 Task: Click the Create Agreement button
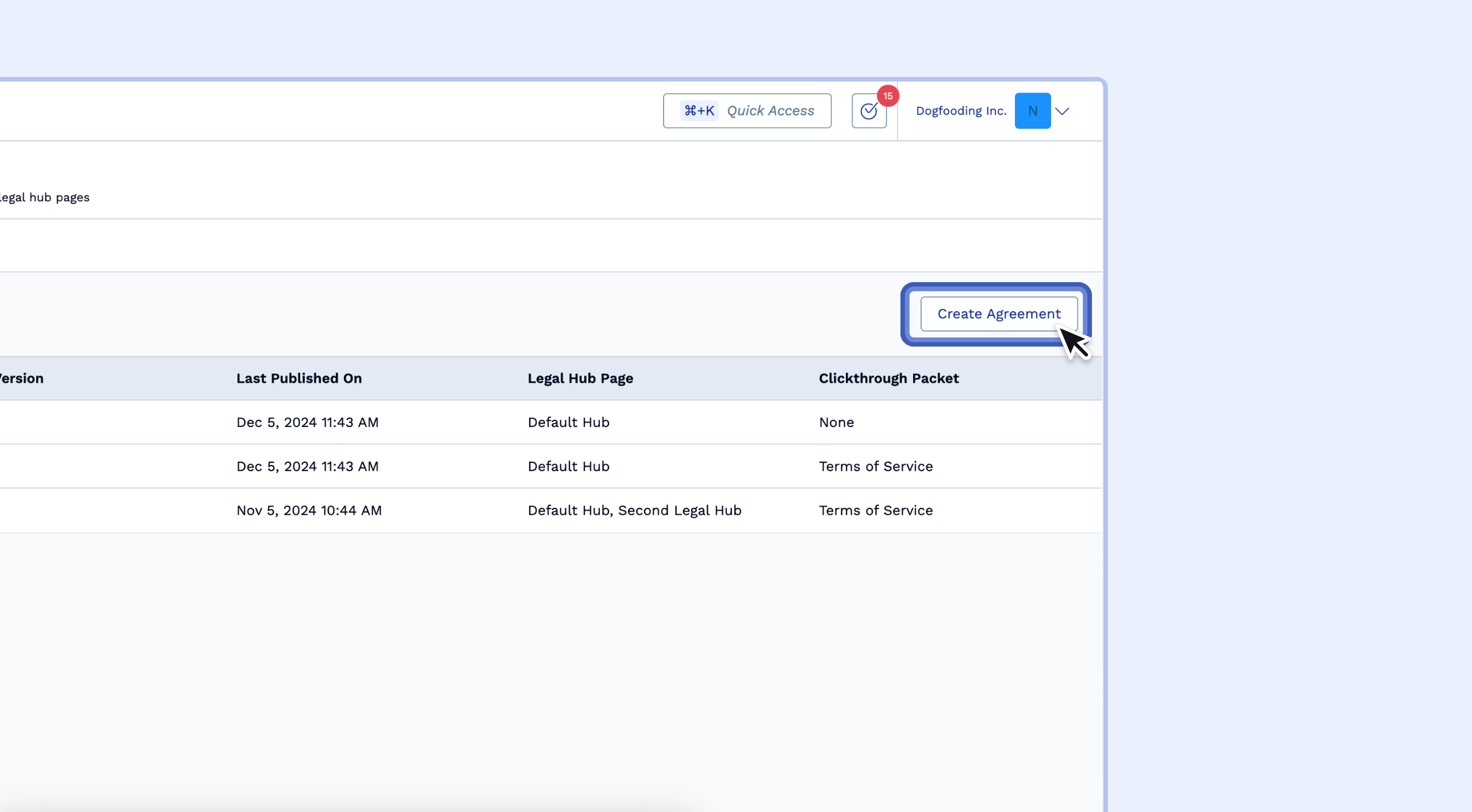click(x=999, y=314)
